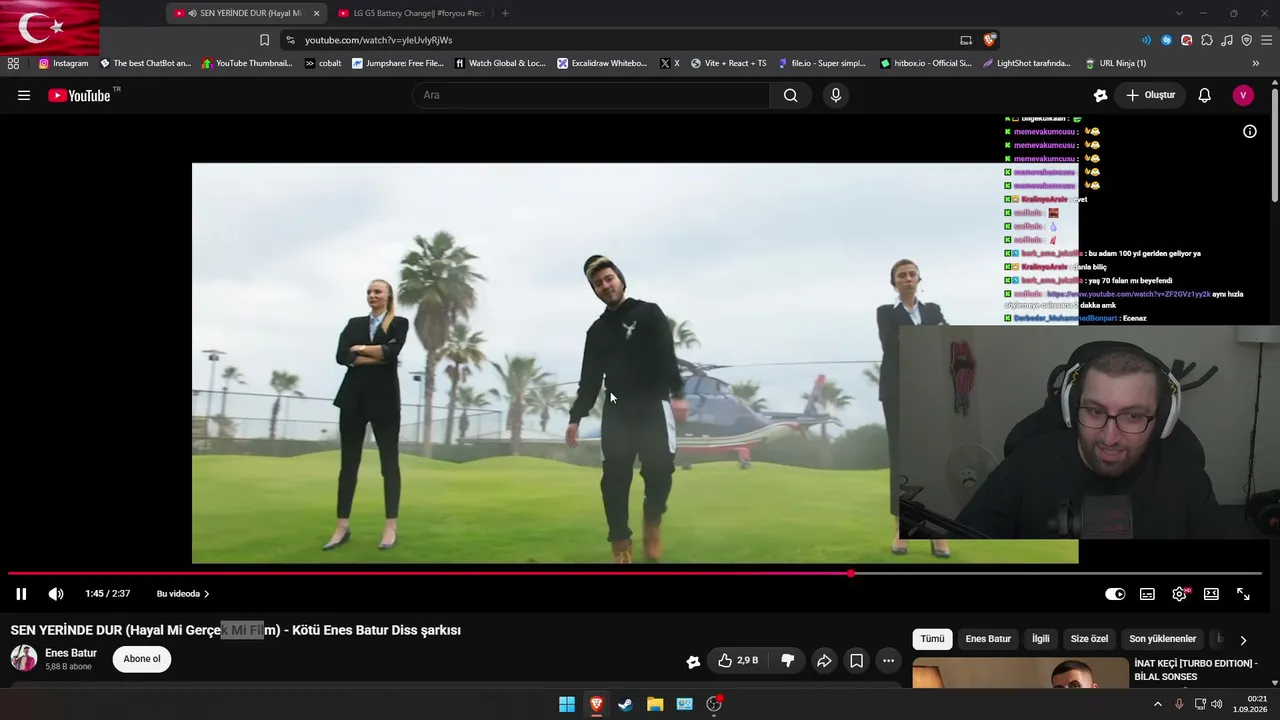The image size is (1280, 720).
Task: Pause the video
Action: coord(21,594)
